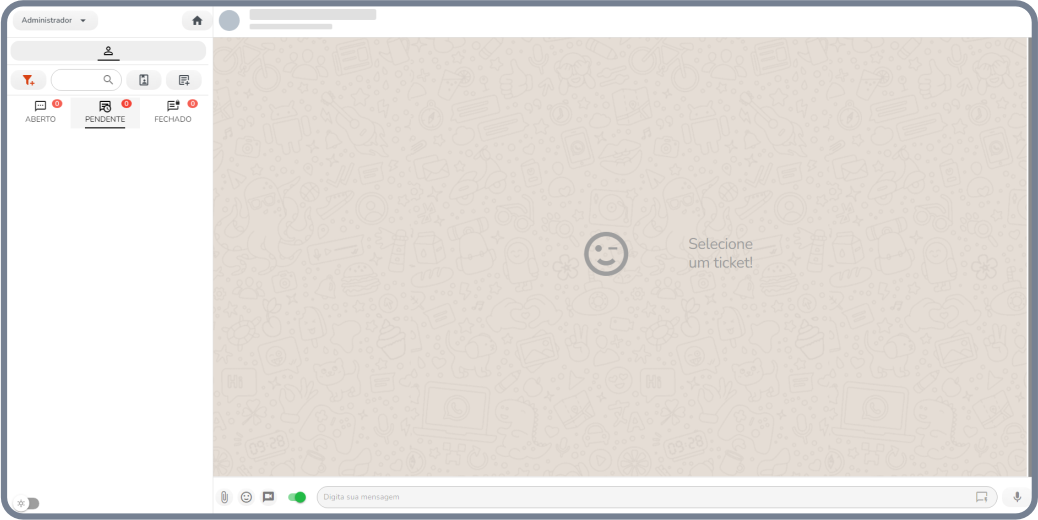Click the ticket search input field
Screen dimensions: 1038x520
[x=78, y=80]
